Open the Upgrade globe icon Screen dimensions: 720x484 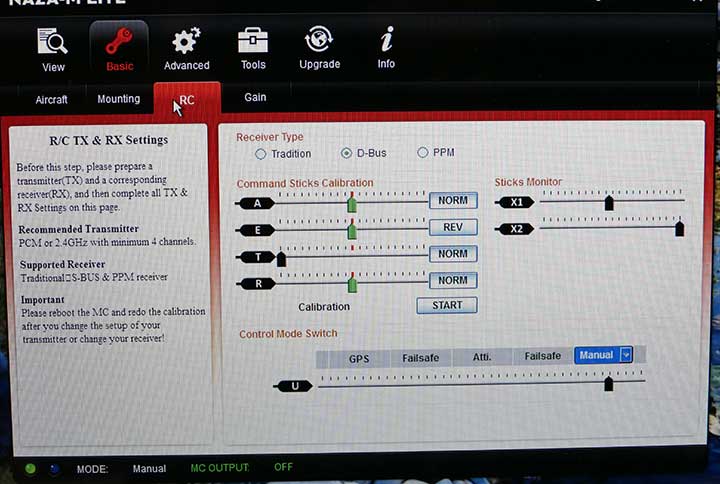(x=319, y=39)
